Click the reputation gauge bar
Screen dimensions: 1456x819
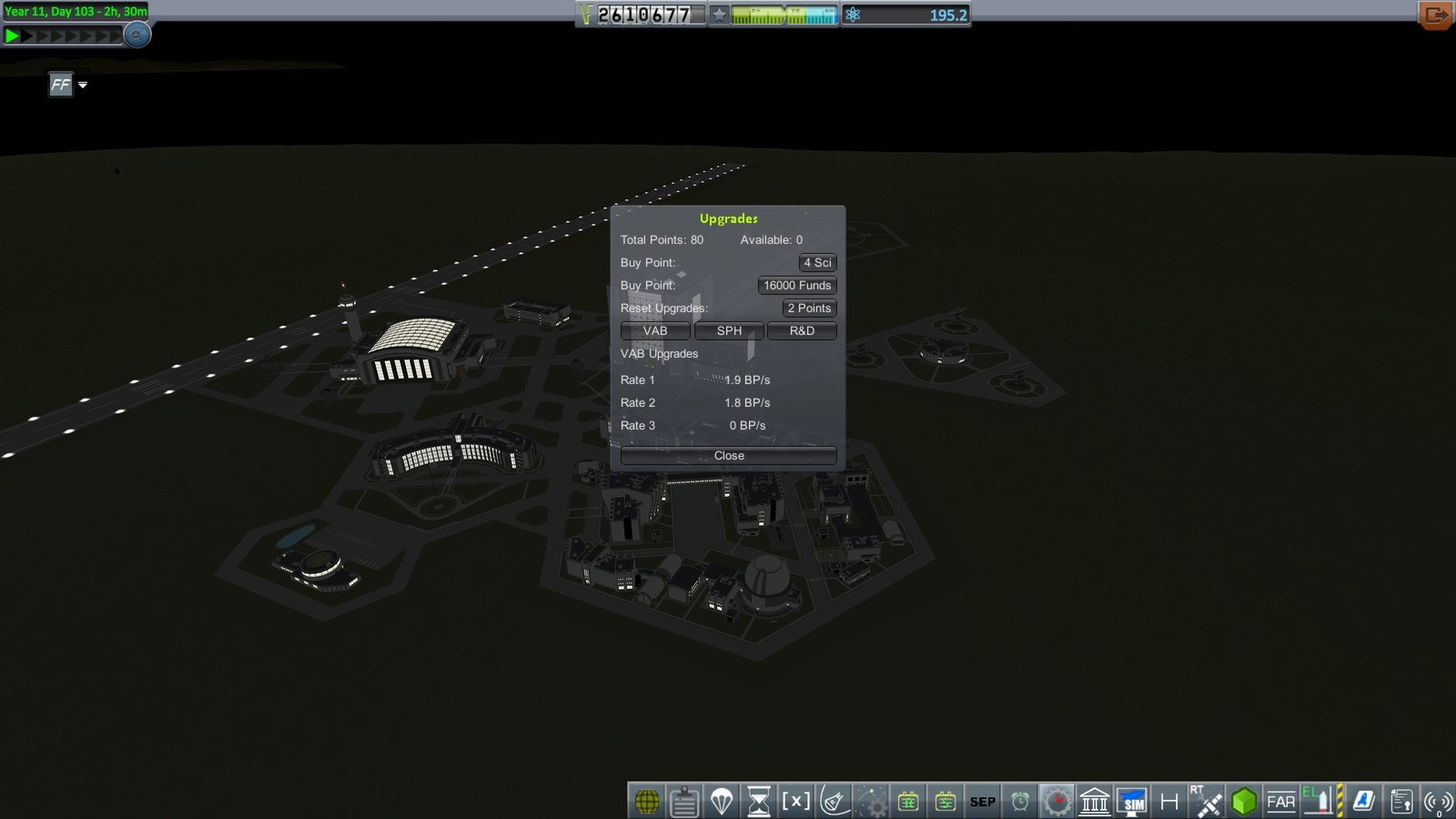click(x=784, y=15)
